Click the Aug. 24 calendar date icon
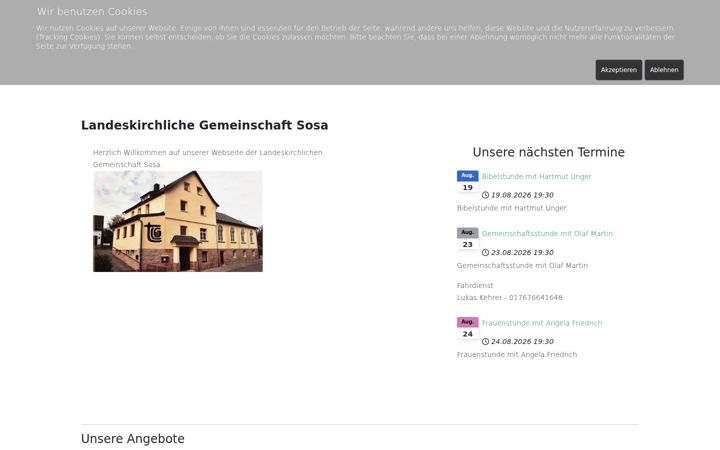The image size is (720, 450). pos(467,328)
